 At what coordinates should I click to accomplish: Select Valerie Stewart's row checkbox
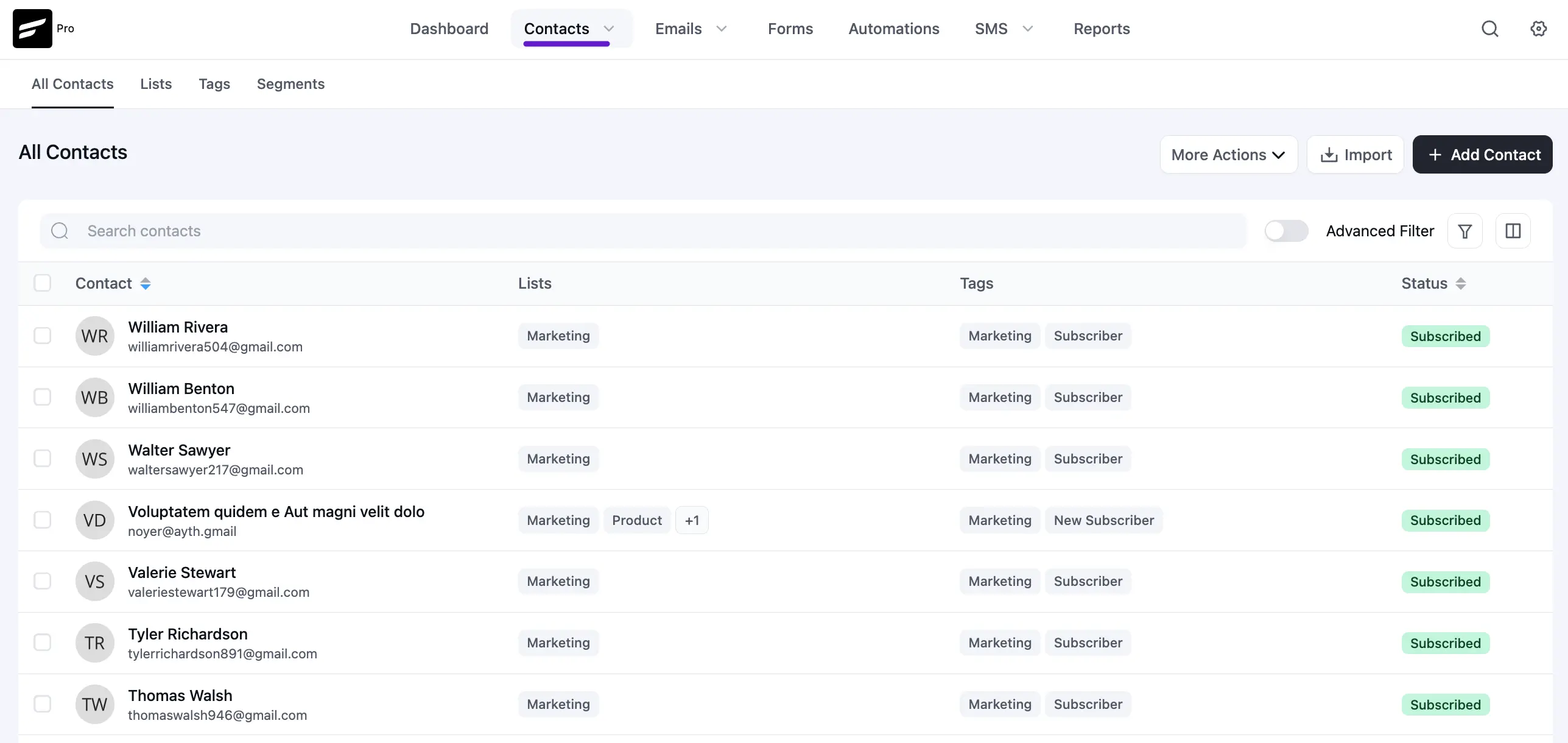[x=43, y=582]
